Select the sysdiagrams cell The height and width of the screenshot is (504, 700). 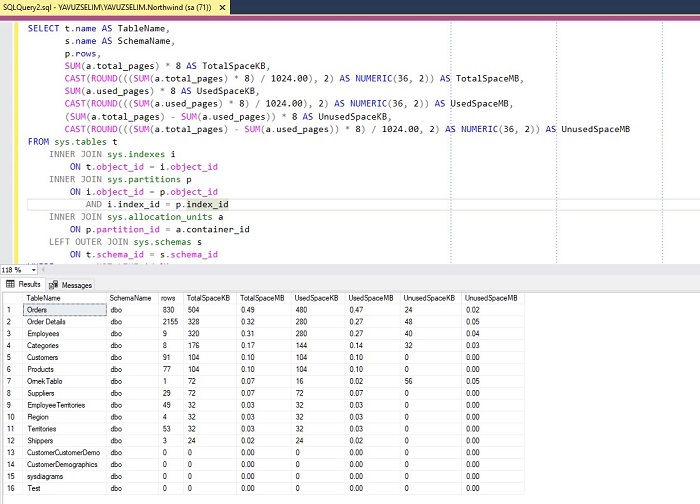(65, 476)
